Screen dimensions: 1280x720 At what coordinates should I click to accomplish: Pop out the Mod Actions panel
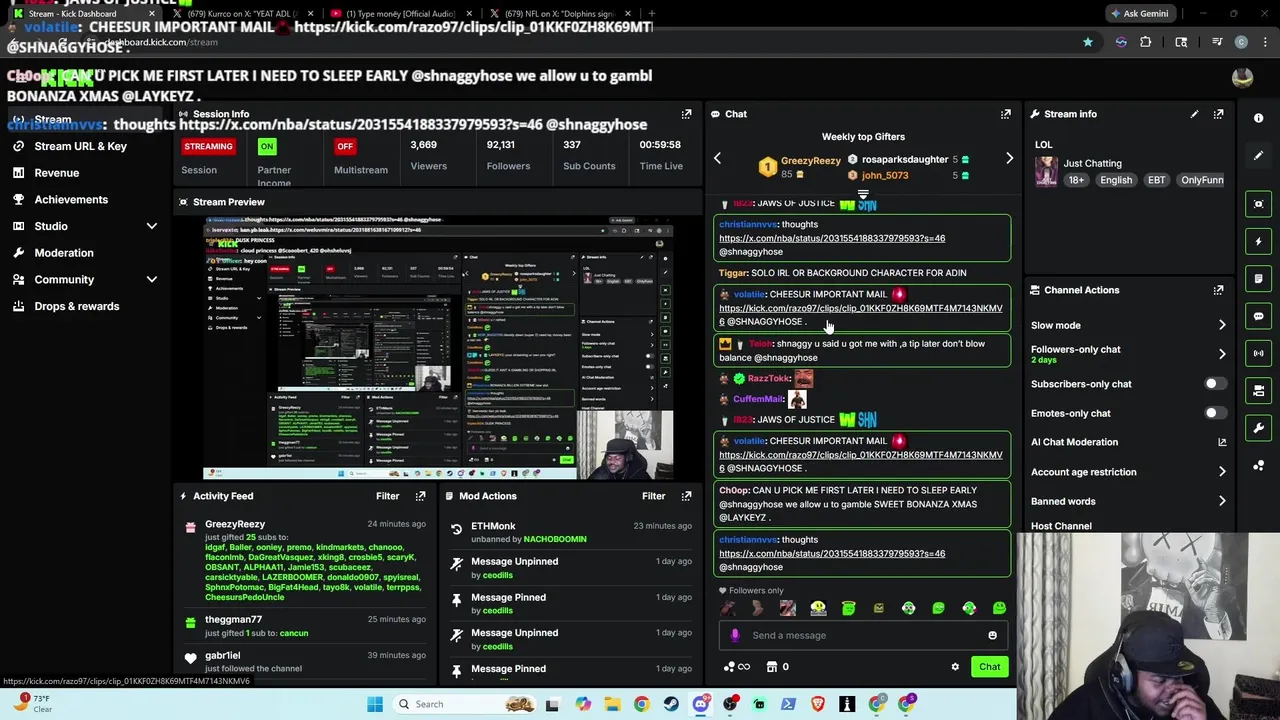pyautogui.click(x=686, y=496)
